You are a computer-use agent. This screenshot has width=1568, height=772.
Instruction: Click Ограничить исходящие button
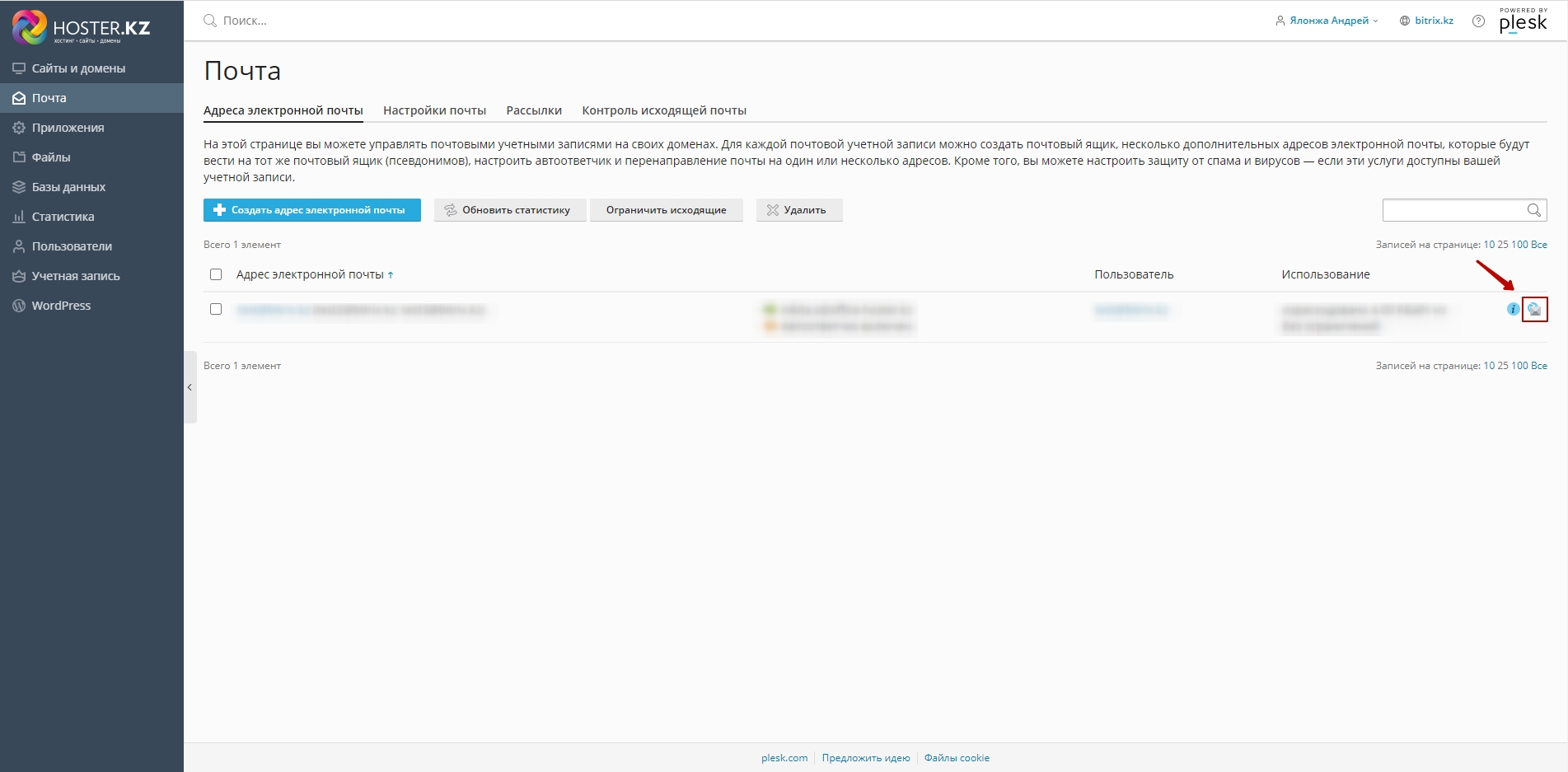pos(667,210)
